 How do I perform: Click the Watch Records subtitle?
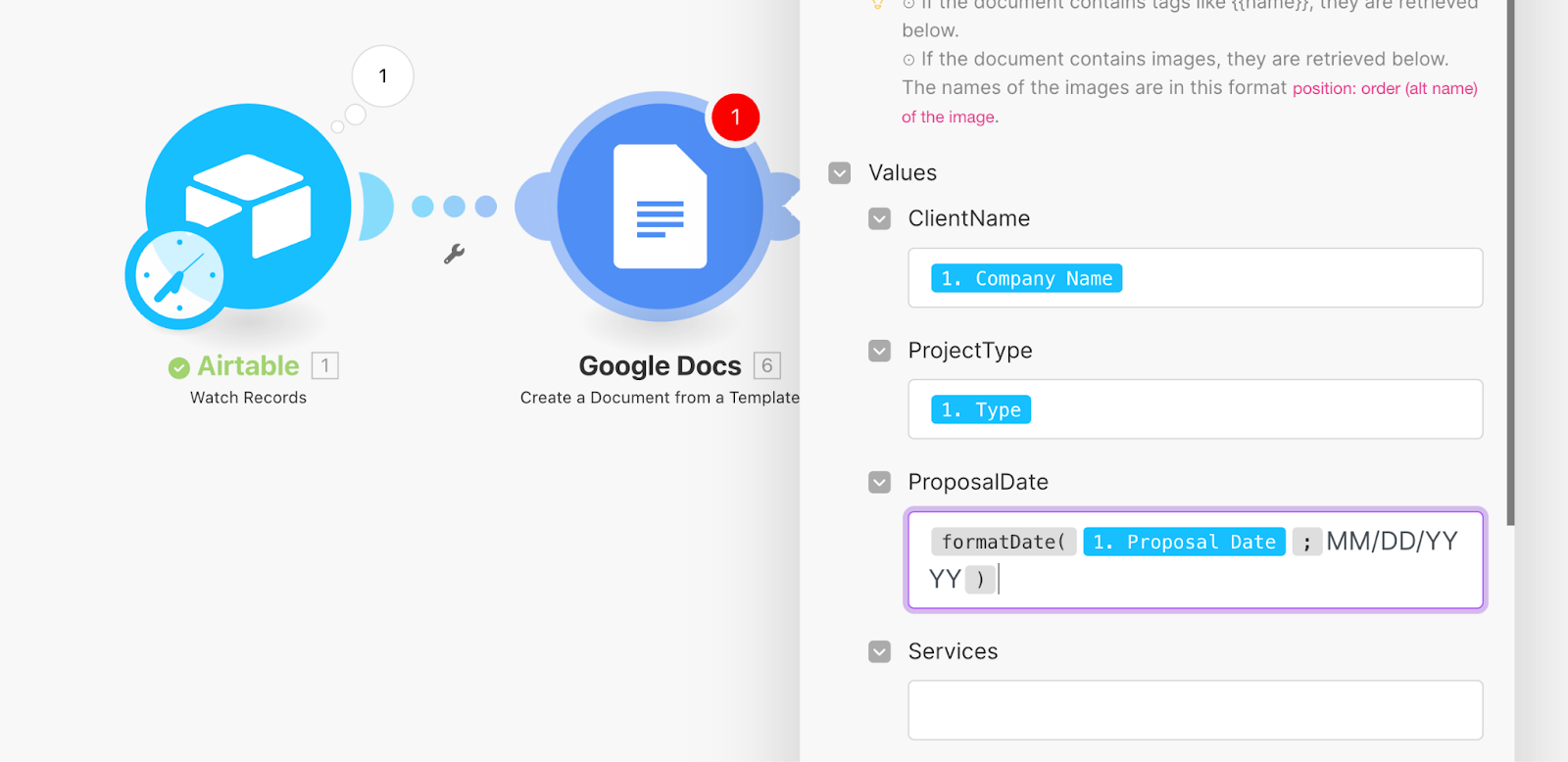(x=248, y=398)
